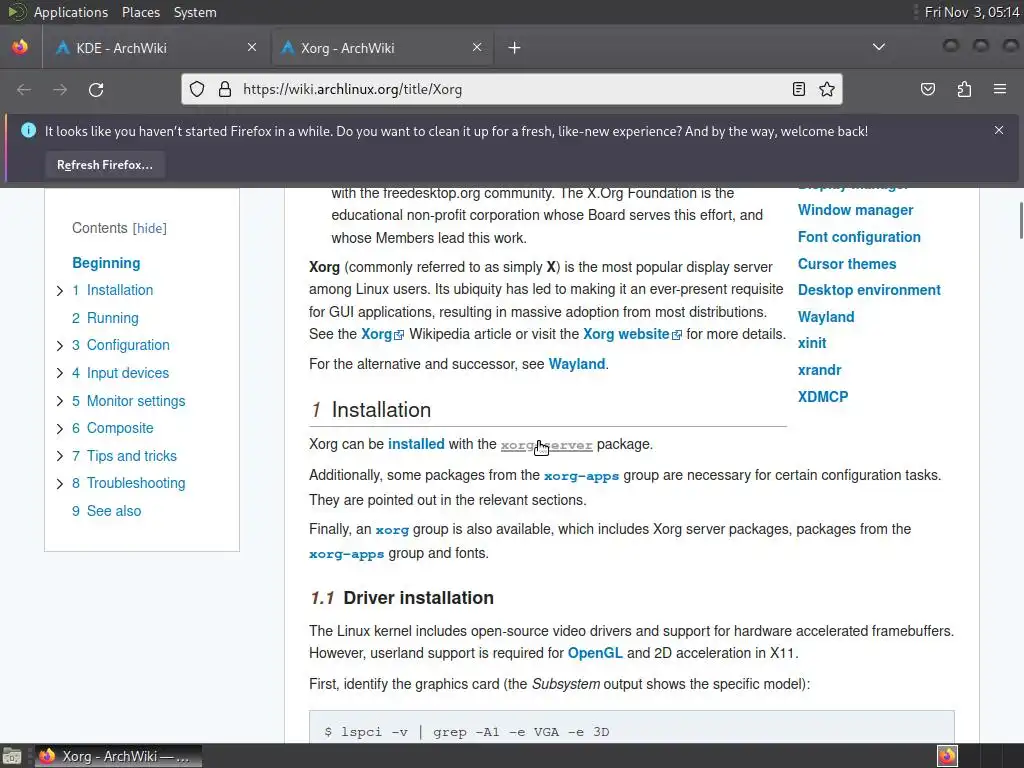This screenshot has width=1024, height=768.
Task: Click the system logo icon beside Applications
Action: [x=16, y=12]
